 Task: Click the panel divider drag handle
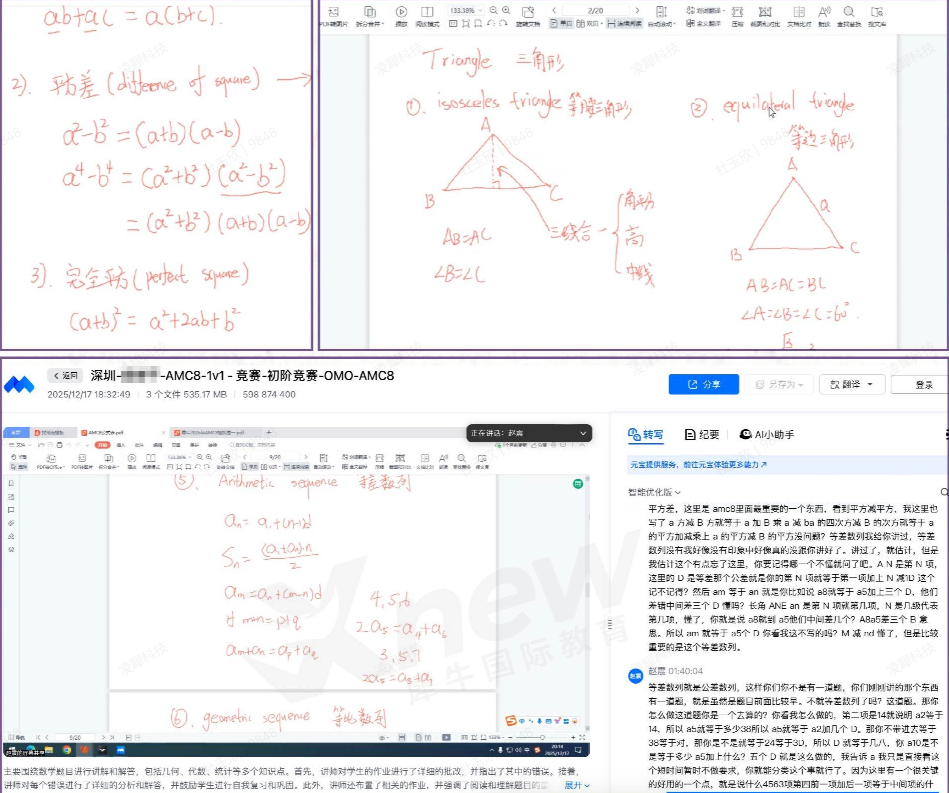pyautogui.click(x=609, y=624)
